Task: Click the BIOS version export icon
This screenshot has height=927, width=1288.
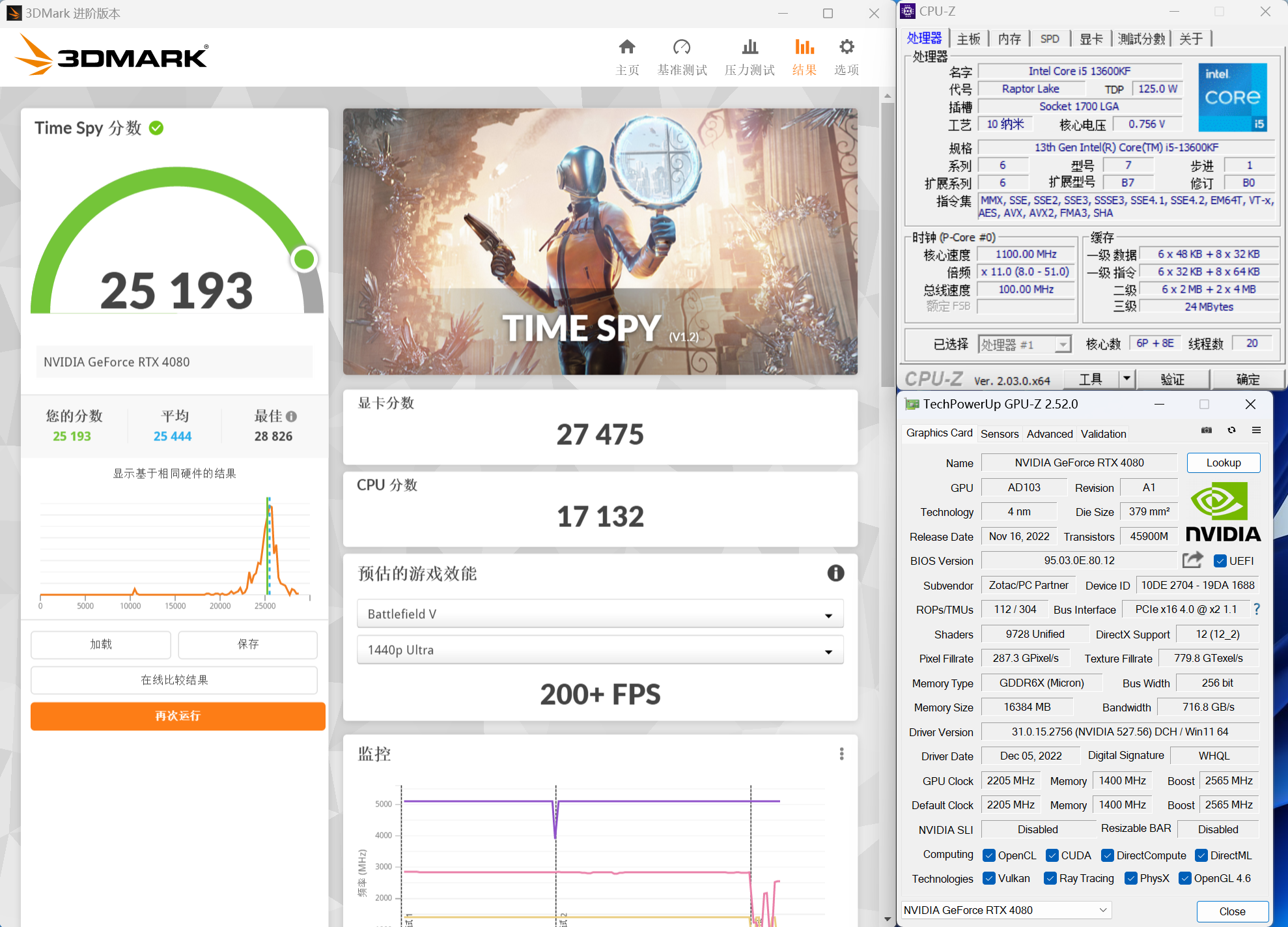Action: [1192, 560]
